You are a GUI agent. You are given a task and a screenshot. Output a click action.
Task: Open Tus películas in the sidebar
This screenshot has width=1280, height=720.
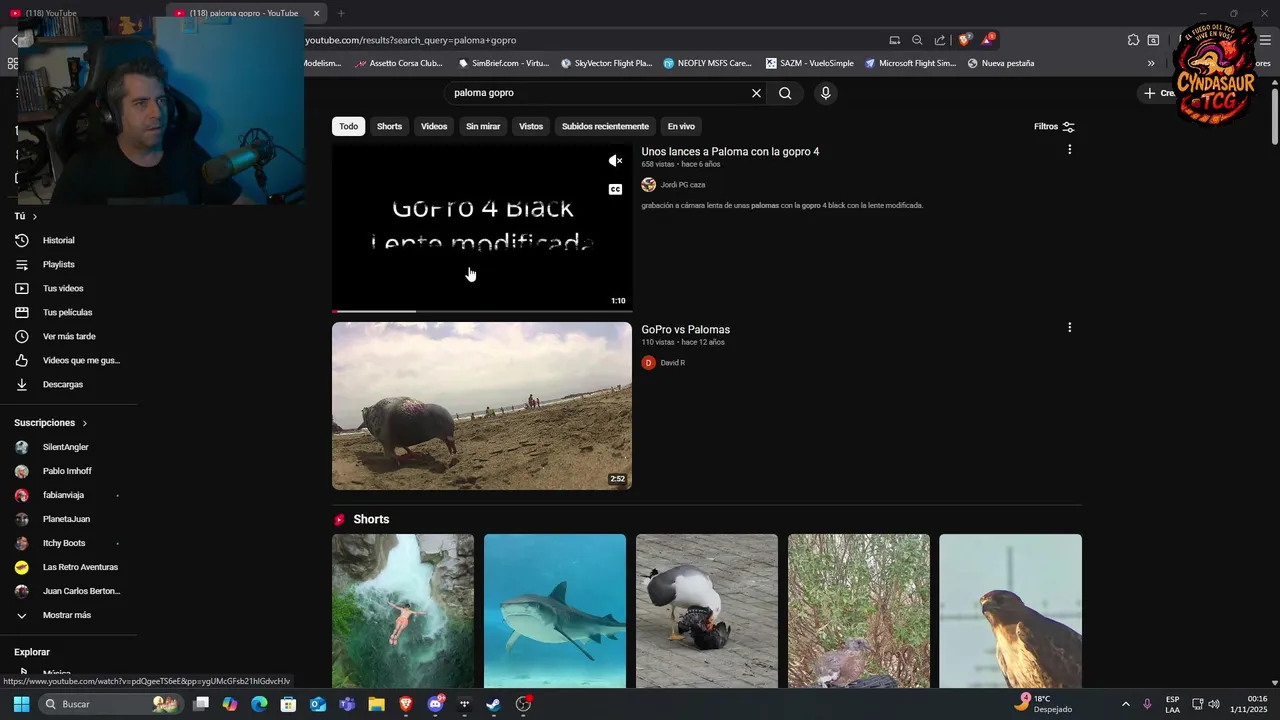click(x=68, y=313)
